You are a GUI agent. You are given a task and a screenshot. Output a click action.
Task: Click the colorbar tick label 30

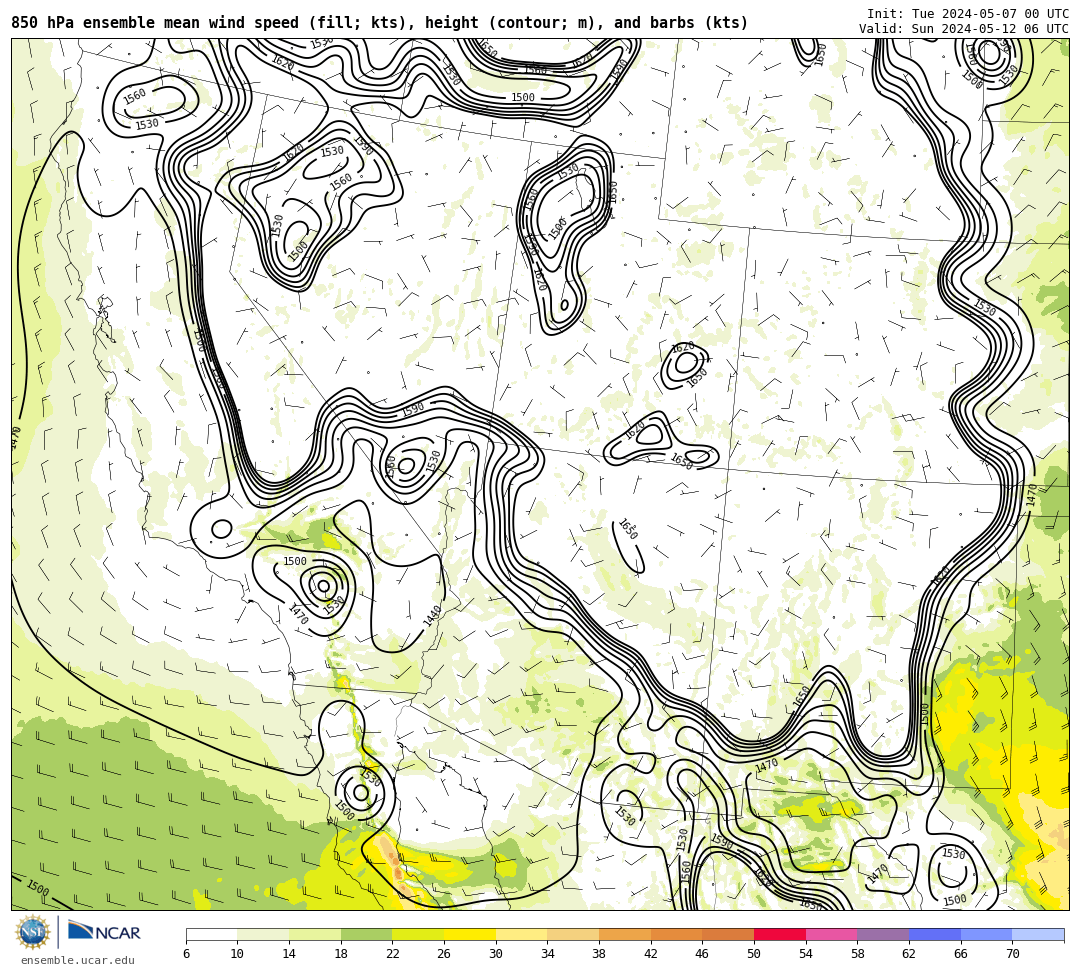[495, 954]
